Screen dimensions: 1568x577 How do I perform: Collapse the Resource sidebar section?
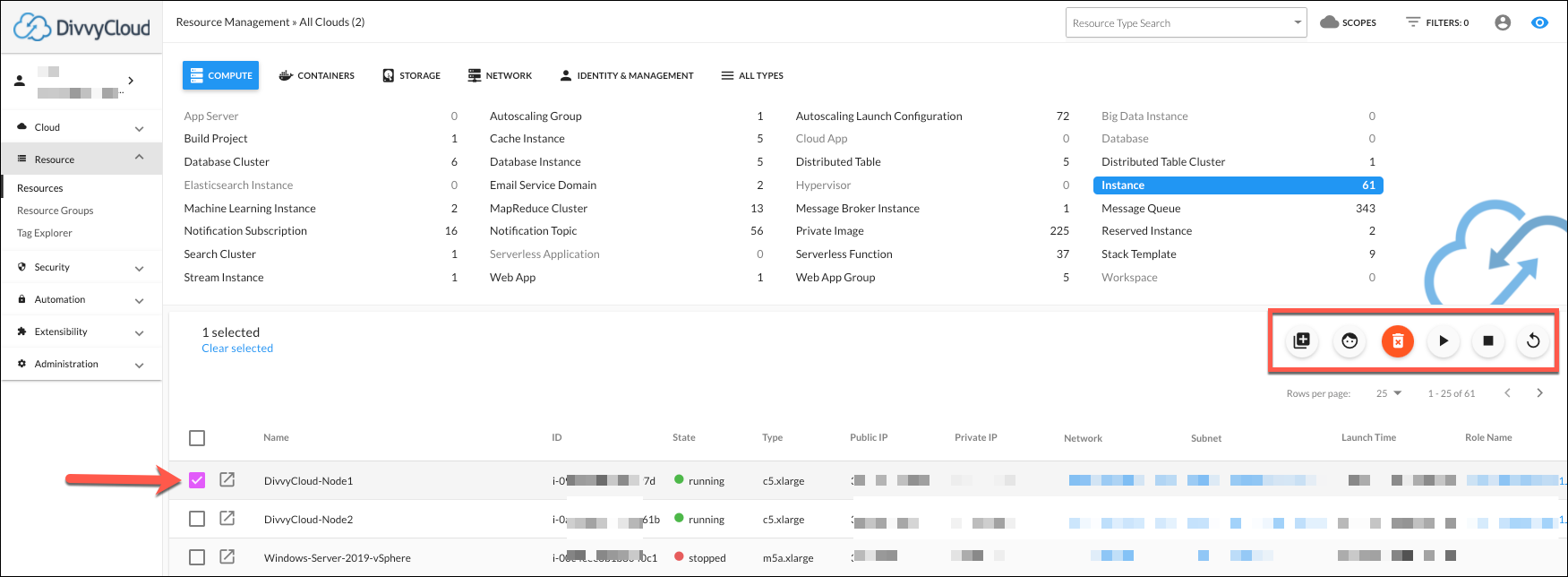pyautogui.click(x=81, y=159)
